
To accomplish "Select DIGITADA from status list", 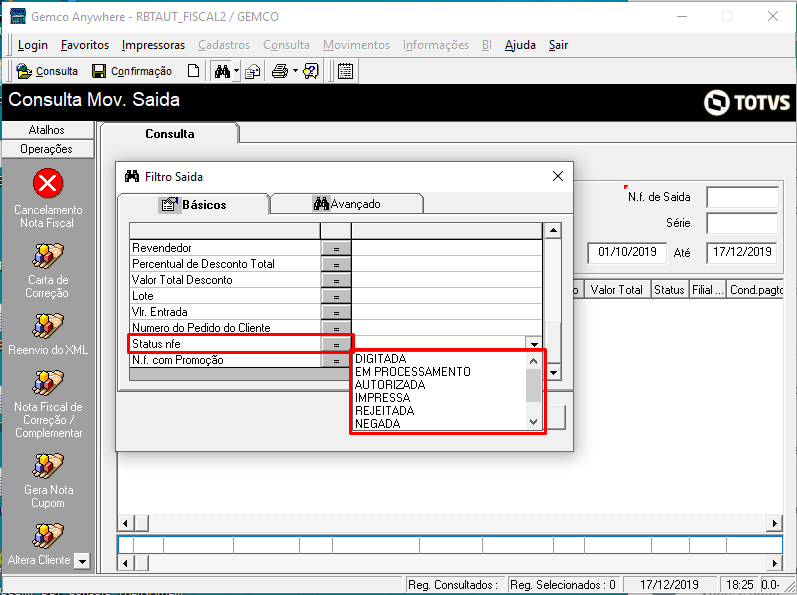I will pyautogui.click(x=380, y=358).
